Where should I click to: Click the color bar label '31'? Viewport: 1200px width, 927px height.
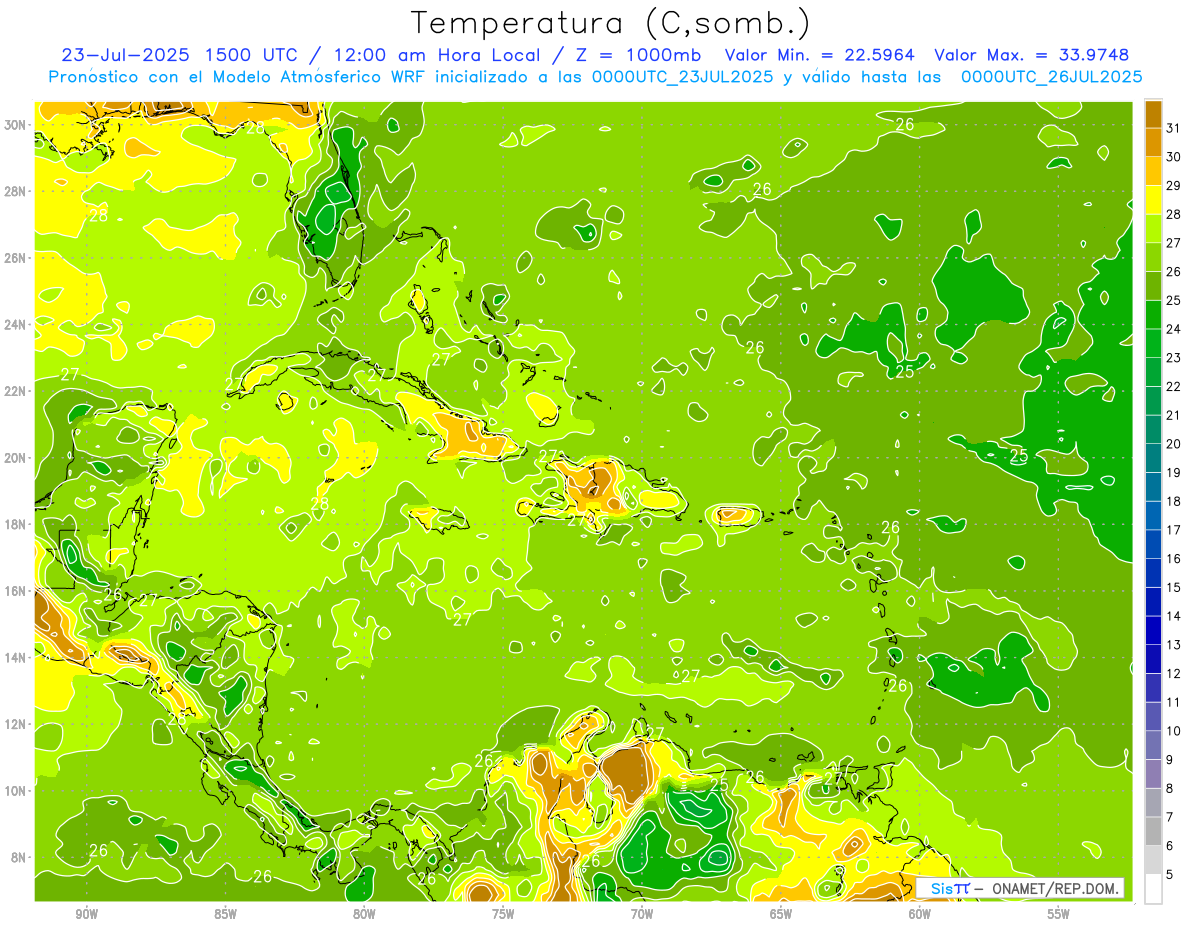[1174, 127]
